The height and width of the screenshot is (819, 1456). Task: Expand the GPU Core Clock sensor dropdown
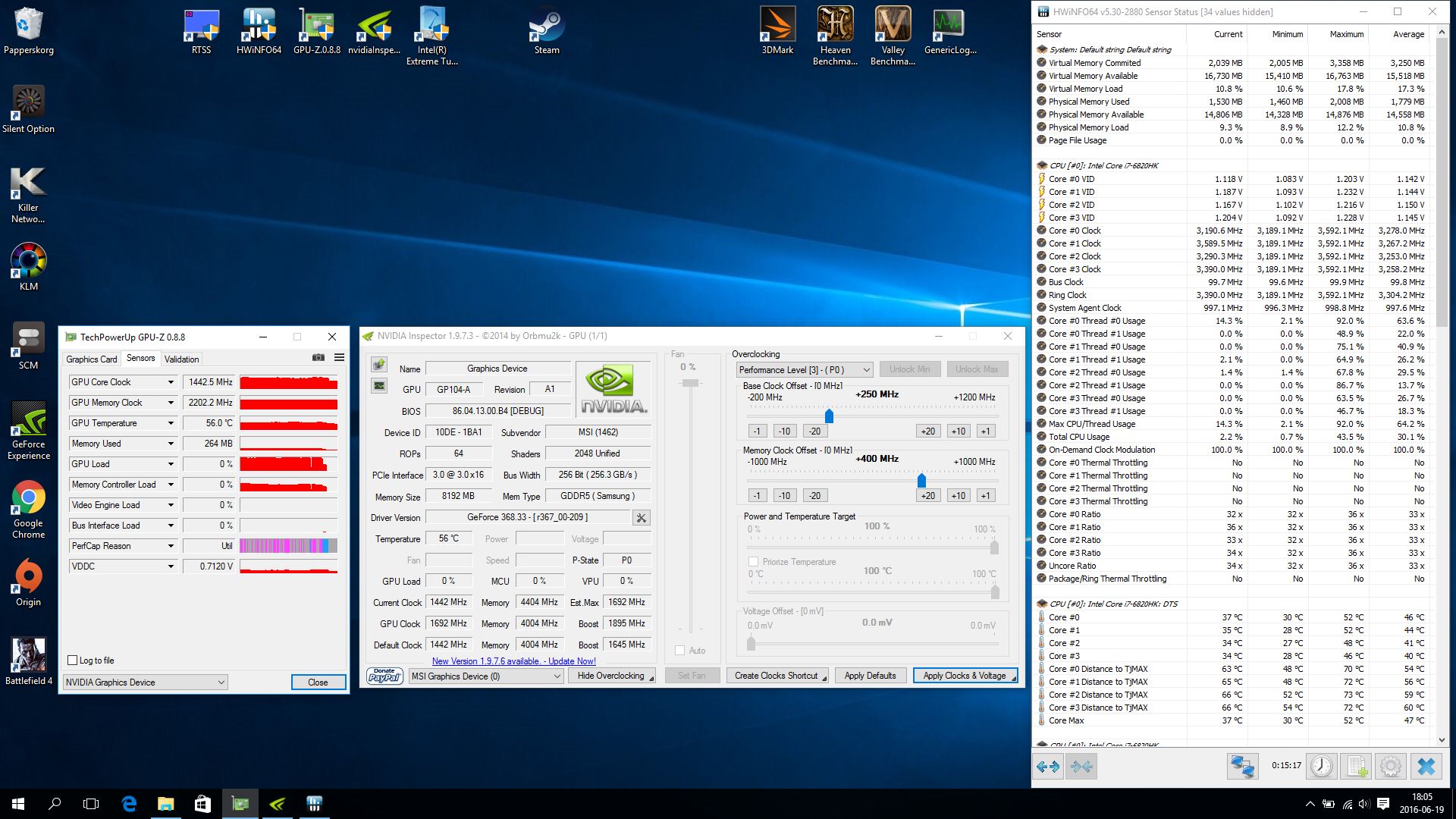(x=171, y=382)
